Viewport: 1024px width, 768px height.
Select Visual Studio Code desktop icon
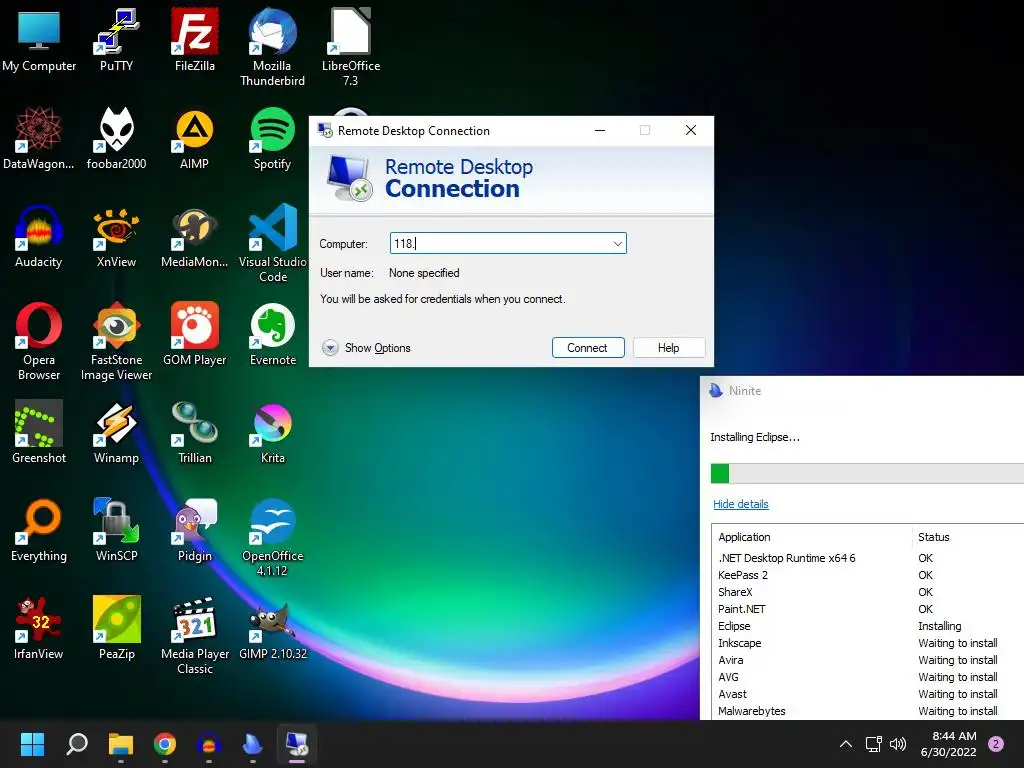(x=272, y=242)
